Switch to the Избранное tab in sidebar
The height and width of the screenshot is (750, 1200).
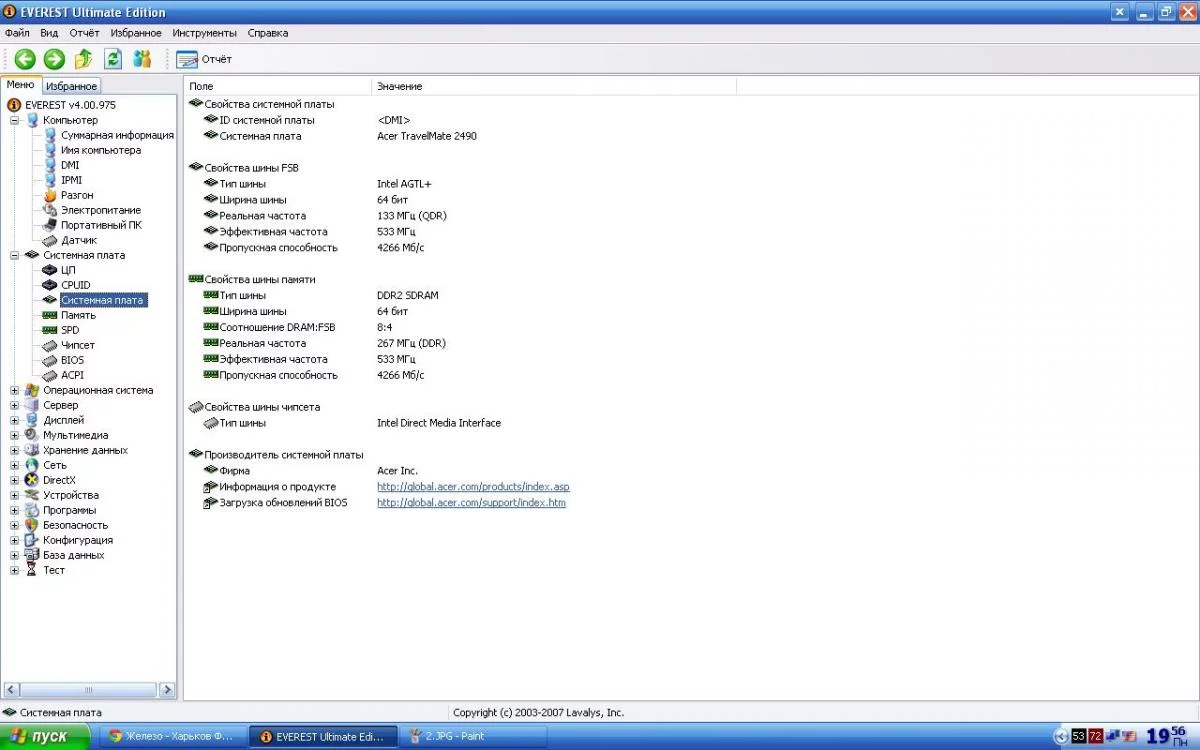coord(71,86)
